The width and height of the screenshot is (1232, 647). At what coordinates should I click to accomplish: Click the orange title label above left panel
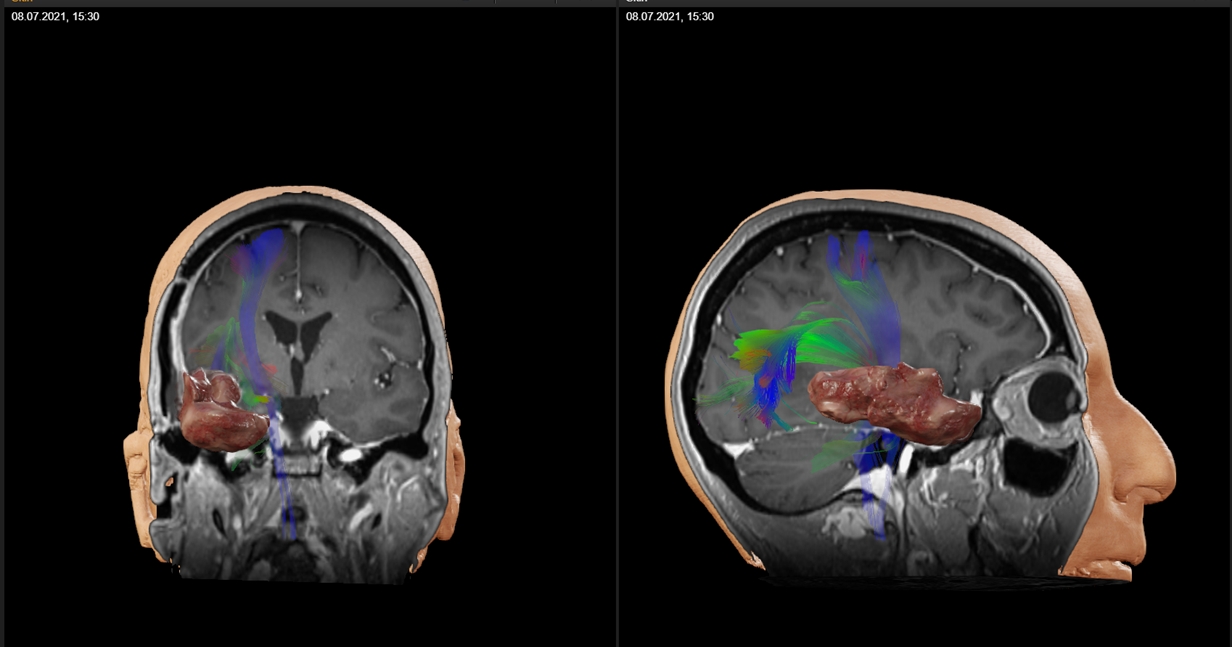[x=22, y=3]
